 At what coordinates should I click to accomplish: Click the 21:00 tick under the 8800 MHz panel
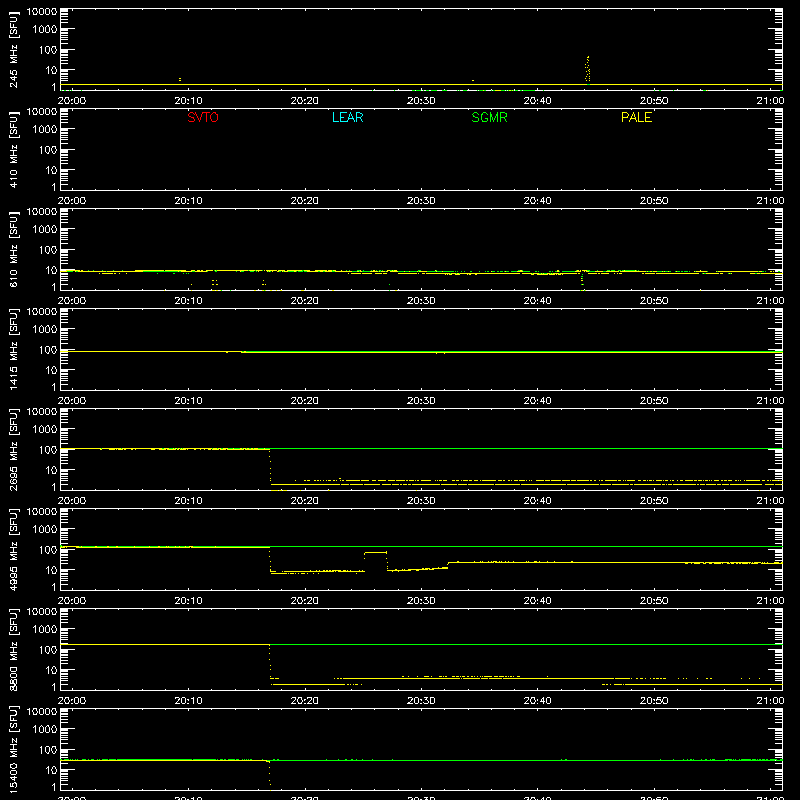(x=770, y=701)
